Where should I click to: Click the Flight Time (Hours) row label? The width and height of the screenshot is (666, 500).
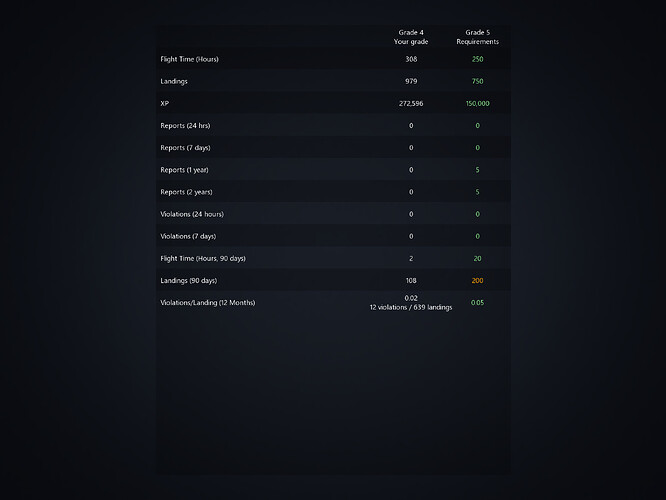coord(189,59)
